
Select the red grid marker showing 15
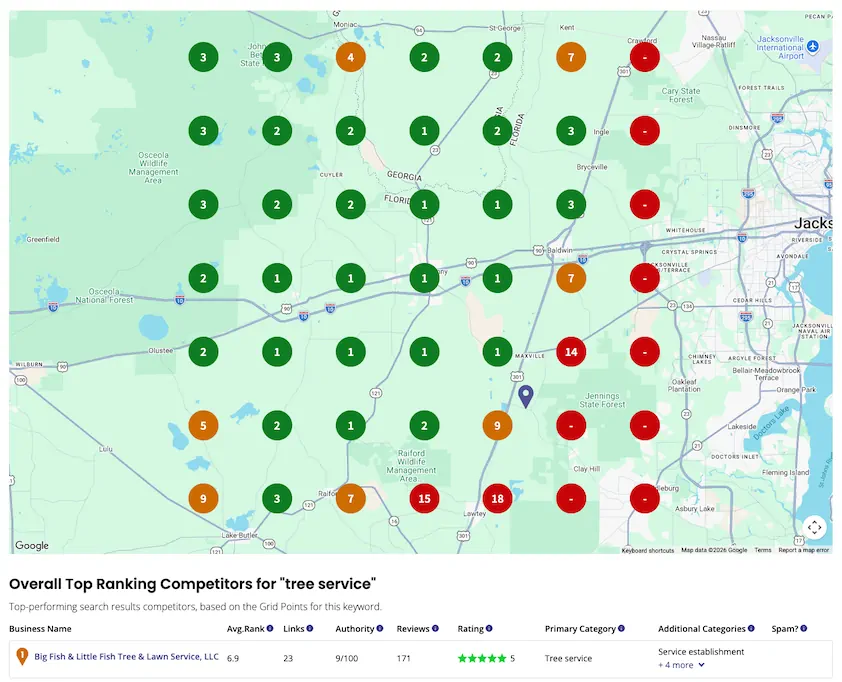[x=424, y=498]
